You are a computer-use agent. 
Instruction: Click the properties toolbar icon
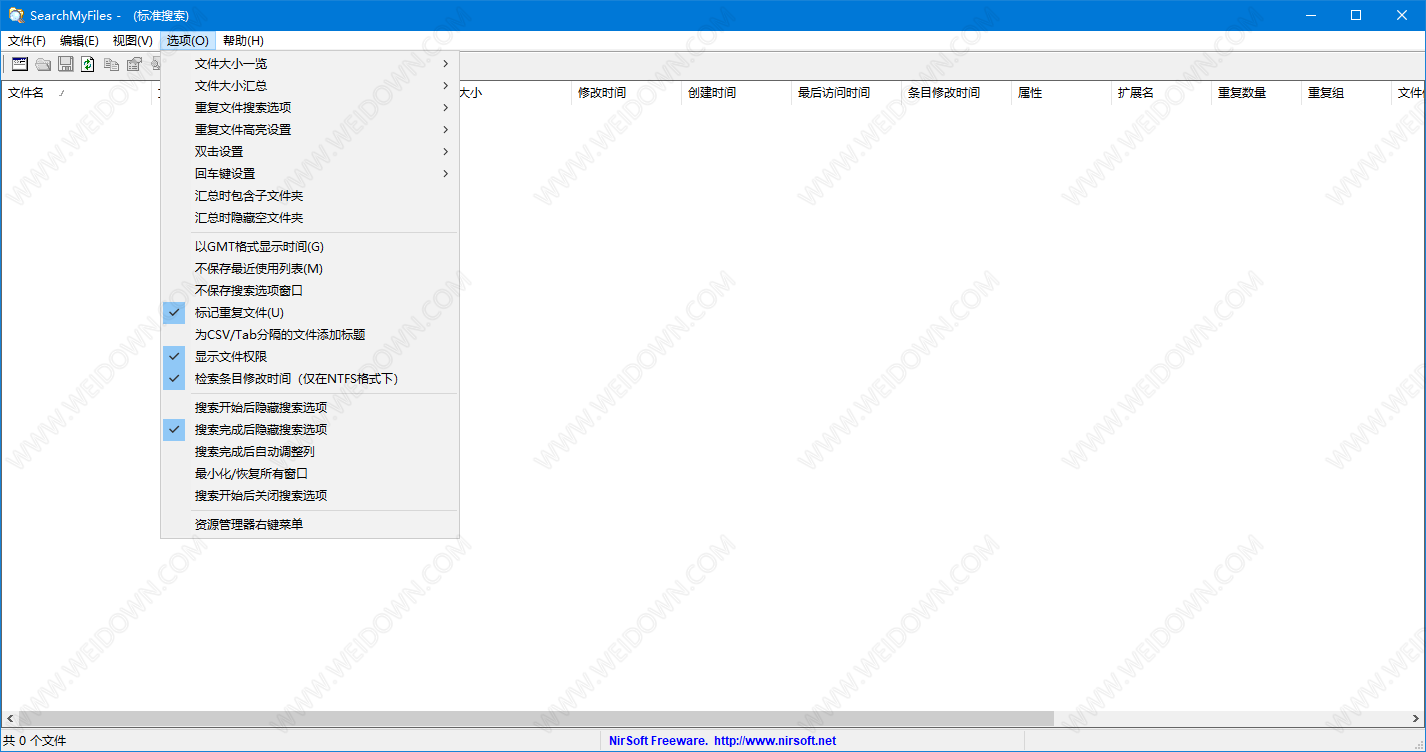(x=134, y=64)
